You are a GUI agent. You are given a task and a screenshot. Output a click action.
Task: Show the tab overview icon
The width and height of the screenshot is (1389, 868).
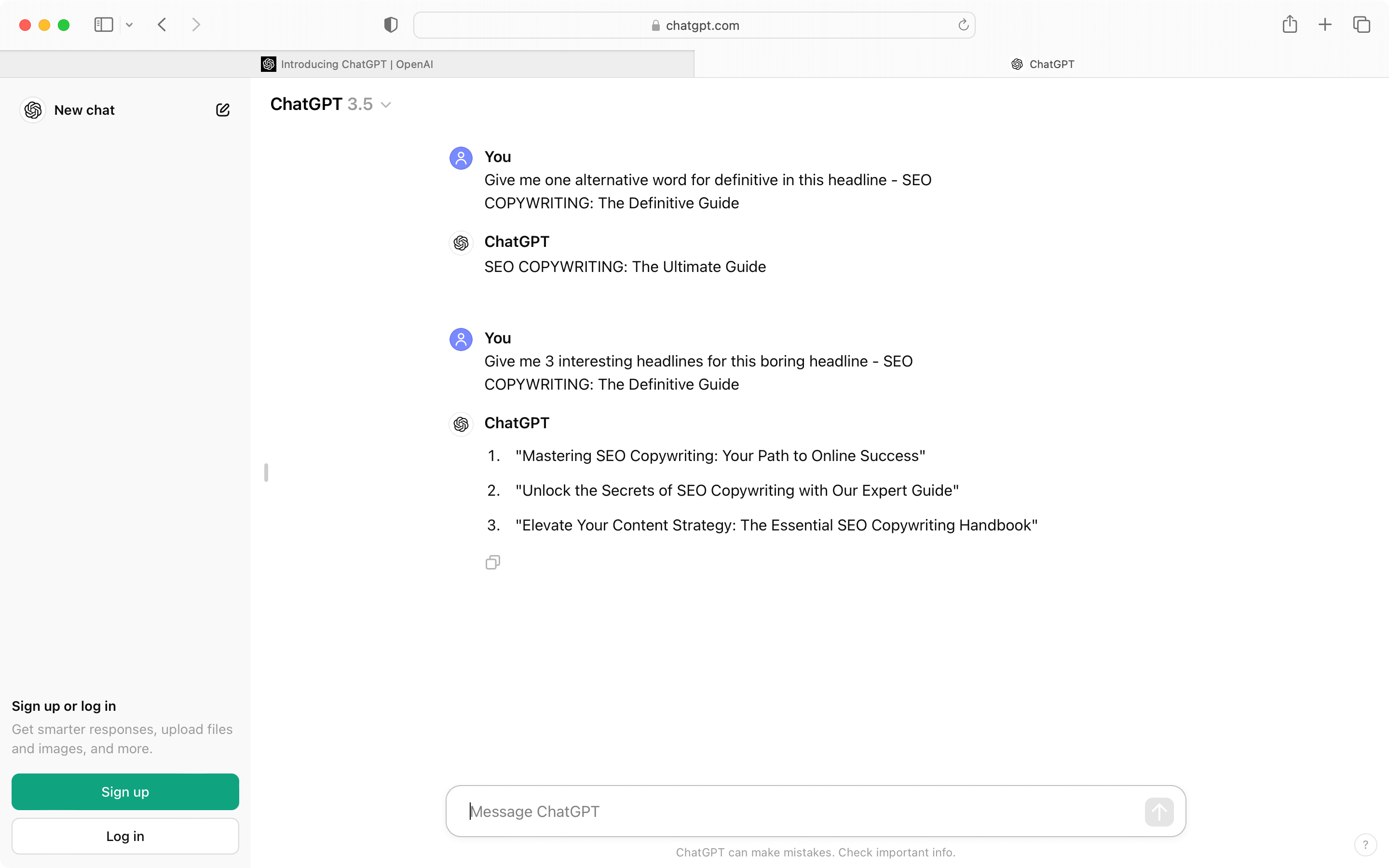[x=1362, y=25]
